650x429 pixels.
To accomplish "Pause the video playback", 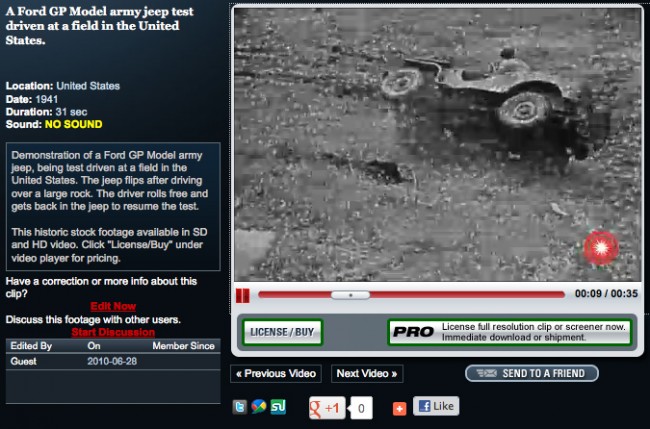I will [x=242, y=295].
